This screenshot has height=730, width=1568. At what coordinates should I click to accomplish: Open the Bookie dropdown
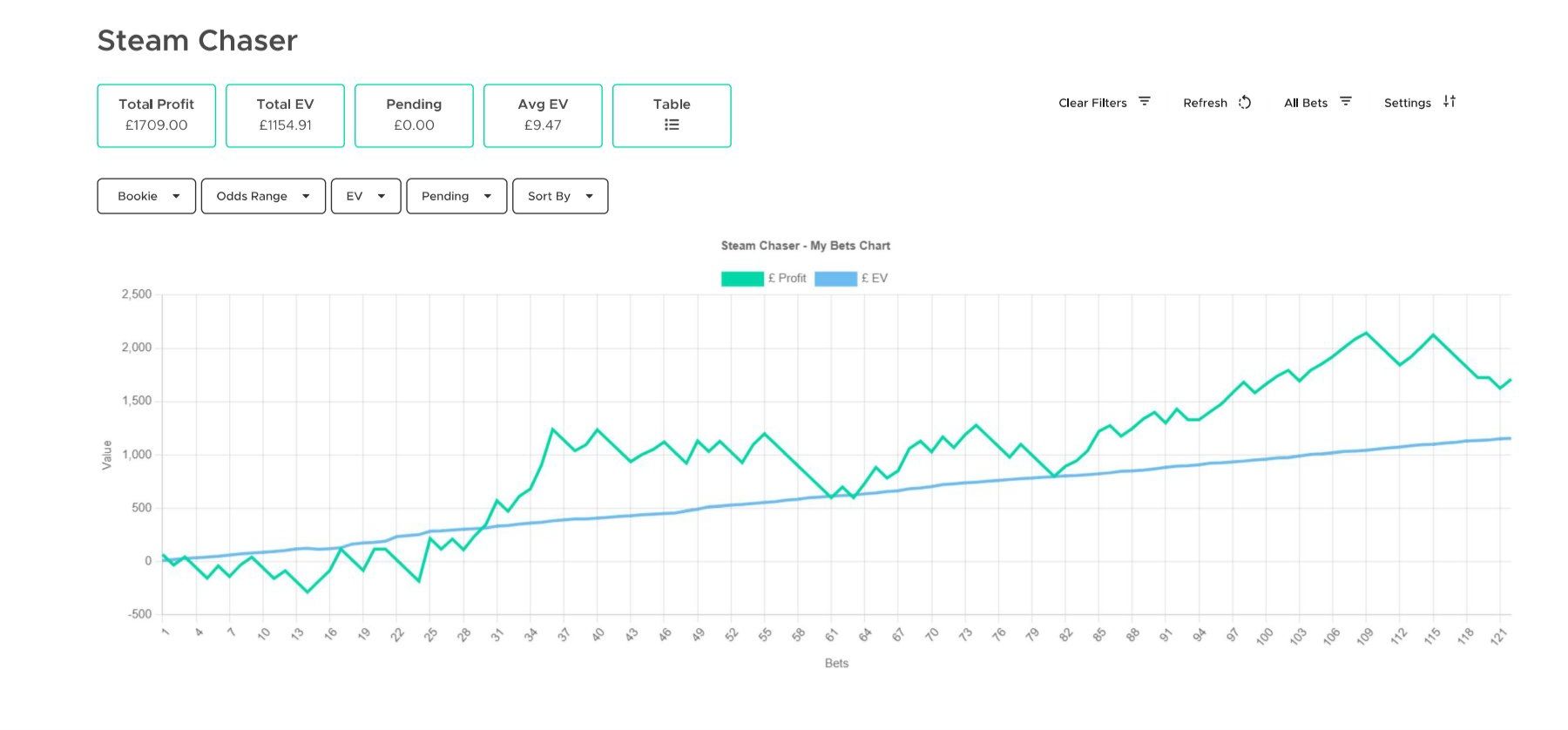click(x=146, y=196)
